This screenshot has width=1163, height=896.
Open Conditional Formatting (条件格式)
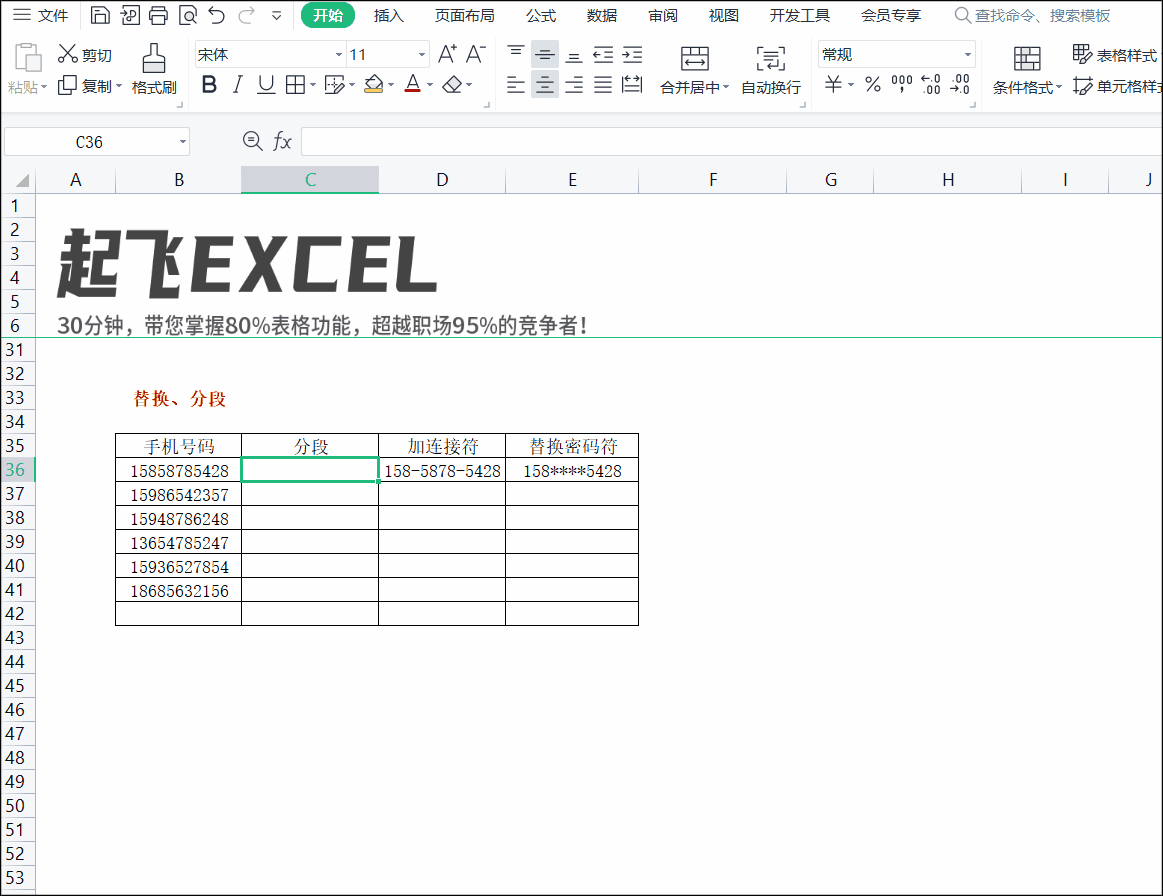point(1027,70)
